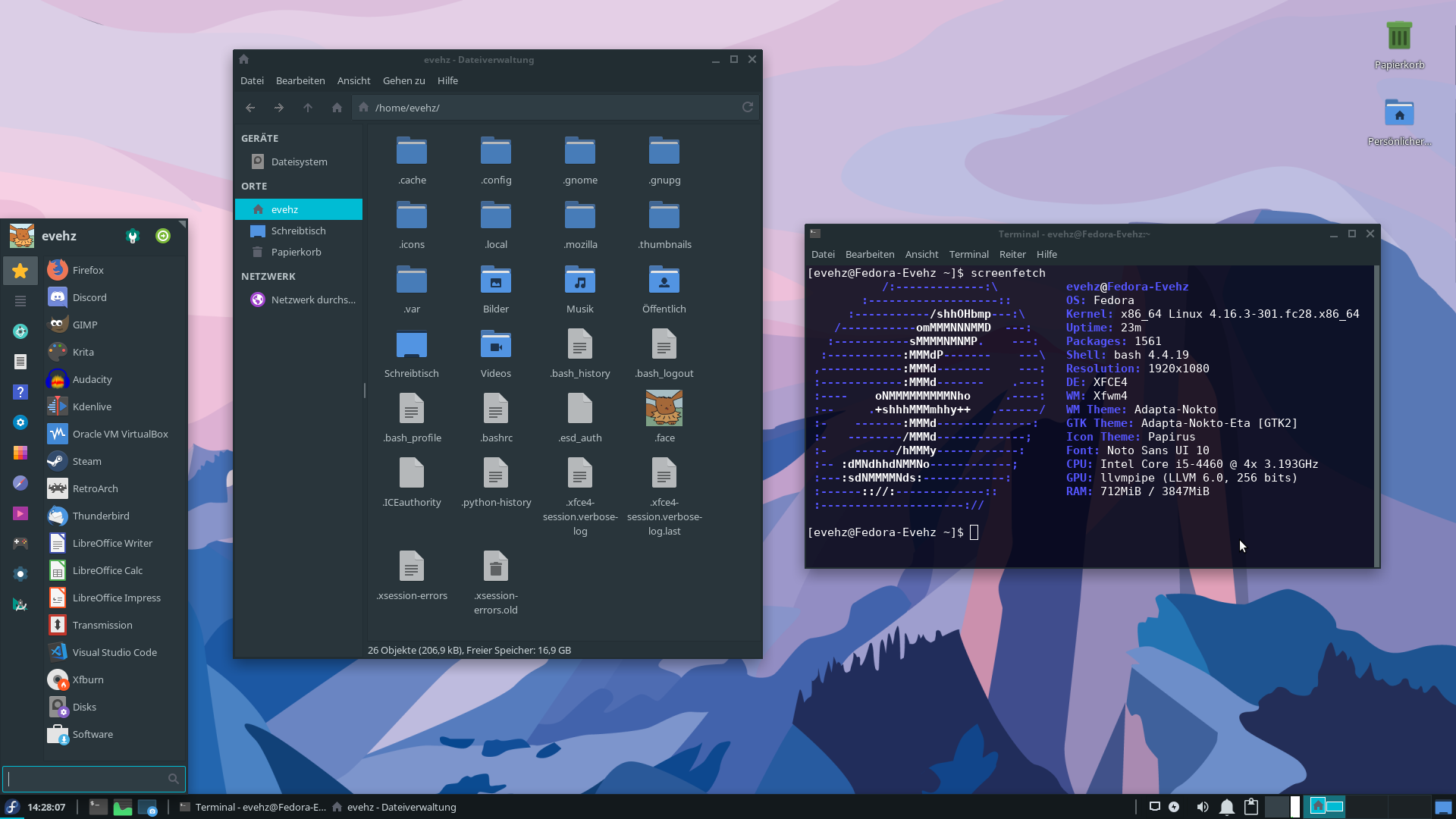1456x819 pixels.
Task: Open Papierkorb icon on the desktop
Action: (x=1399, y=45)
